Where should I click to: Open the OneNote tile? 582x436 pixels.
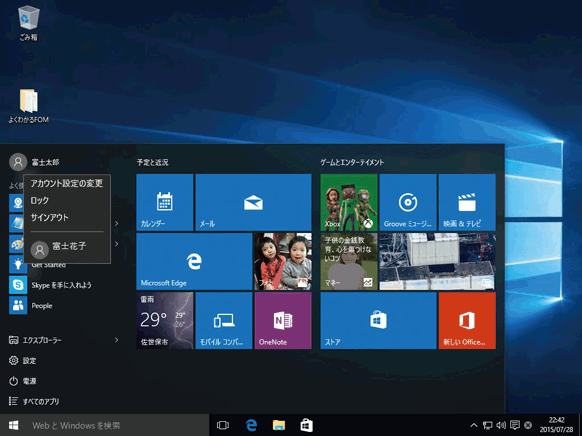[283, 320]
